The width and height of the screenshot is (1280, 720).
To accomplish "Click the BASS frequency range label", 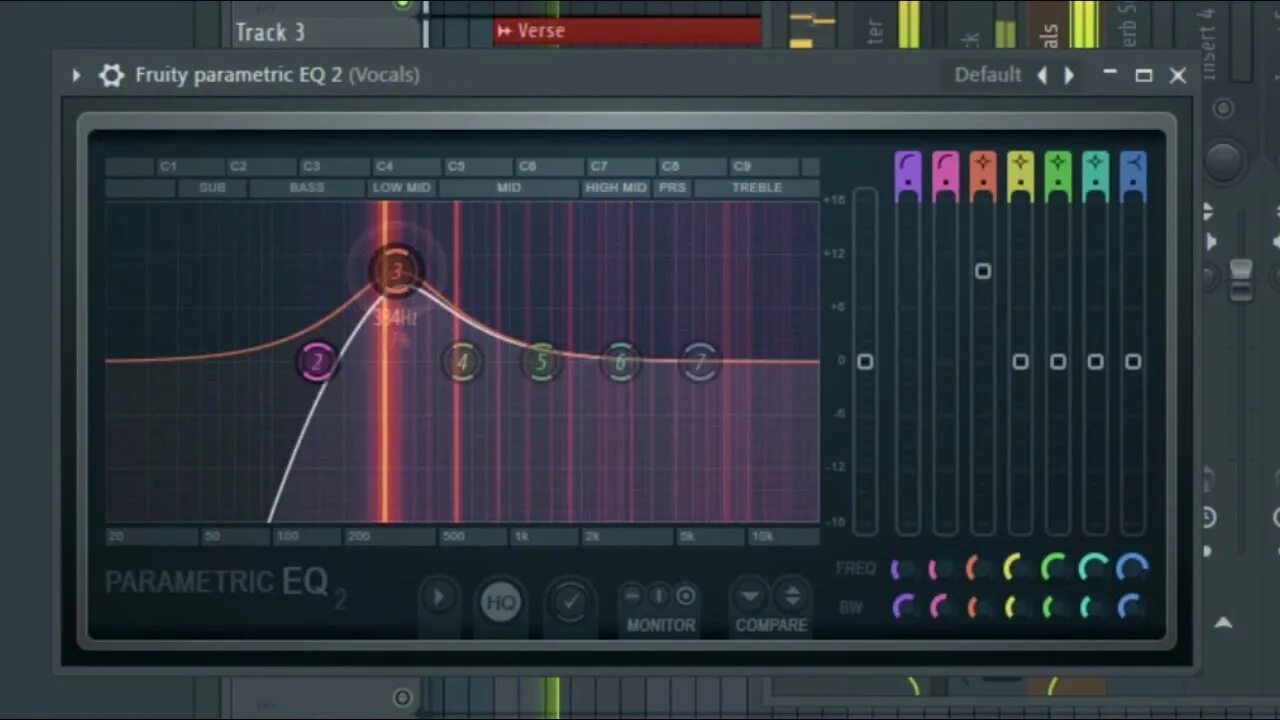I will click(x=307, y=188).
